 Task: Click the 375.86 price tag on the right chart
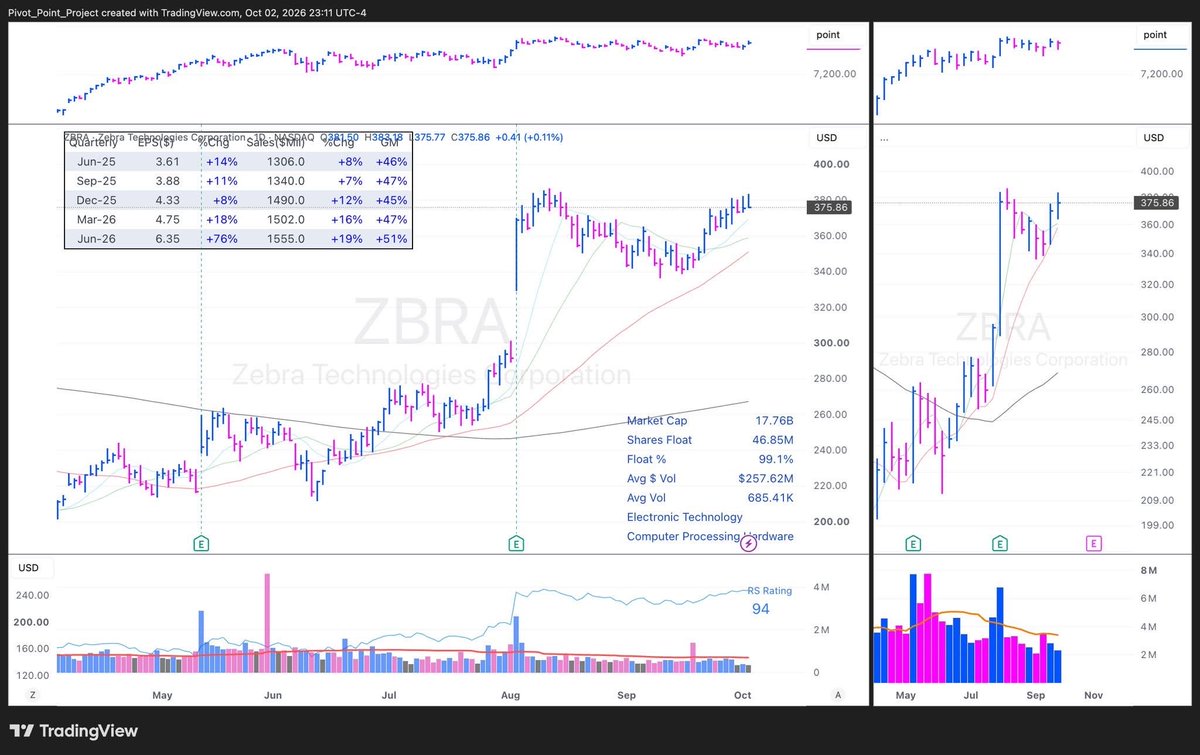coord(1158,203)
